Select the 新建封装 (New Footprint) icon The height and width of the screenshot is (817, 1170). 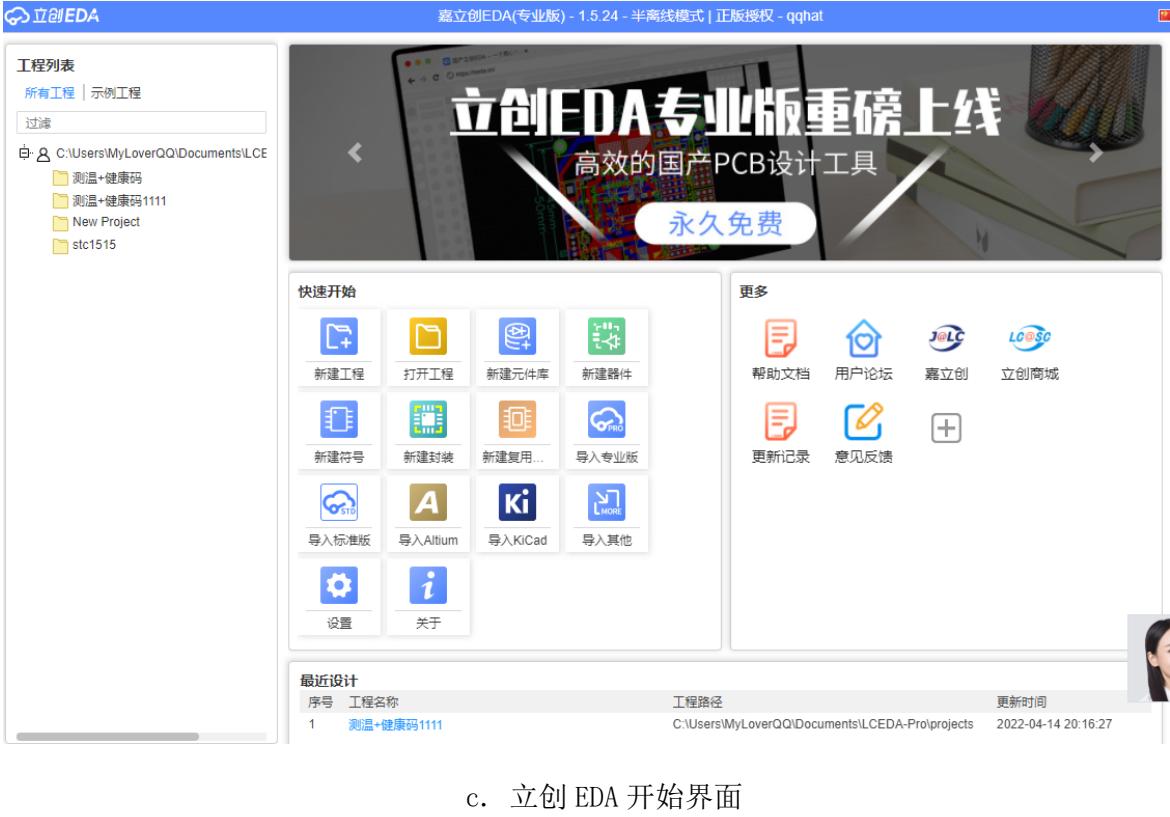427,420
